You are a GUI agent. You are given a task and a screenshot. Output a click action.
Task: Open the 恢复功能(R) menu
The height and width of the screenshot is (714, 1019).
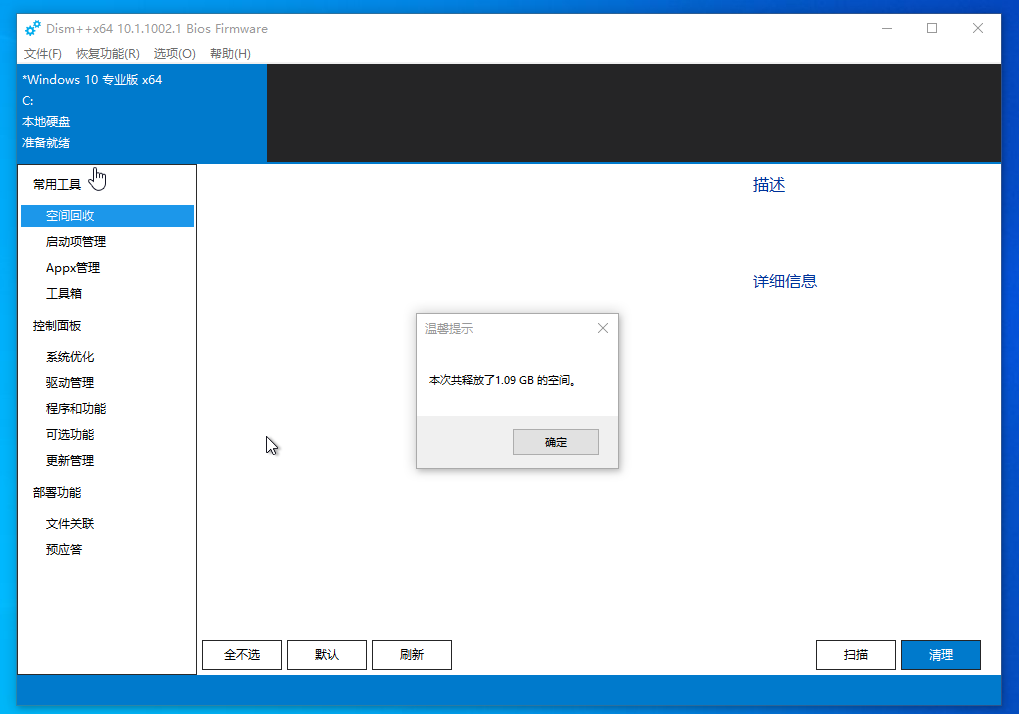tap(107, 53)
